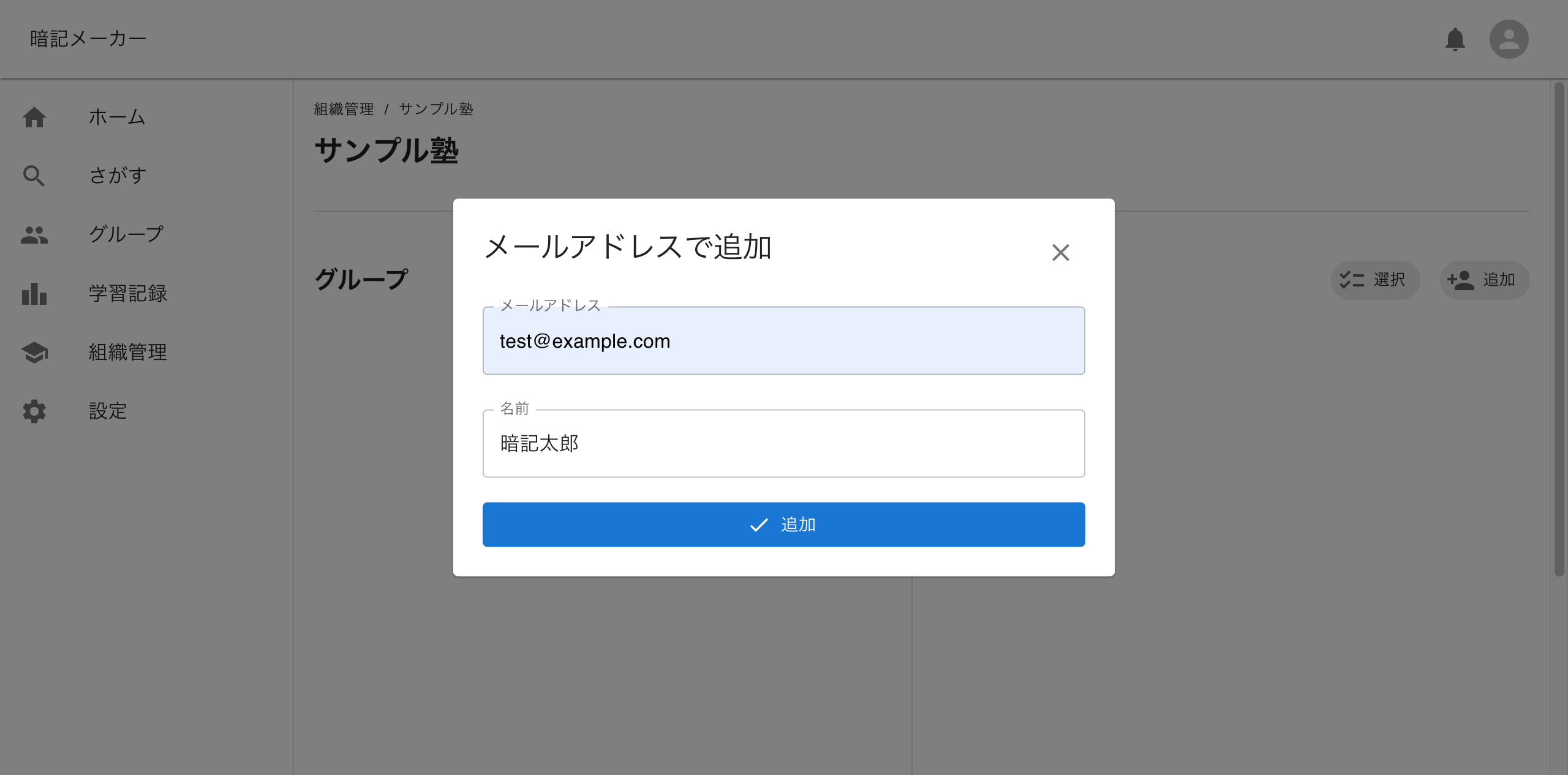
Task: Click the 組織管理 graduation cap icon
Action: (34, 352)
